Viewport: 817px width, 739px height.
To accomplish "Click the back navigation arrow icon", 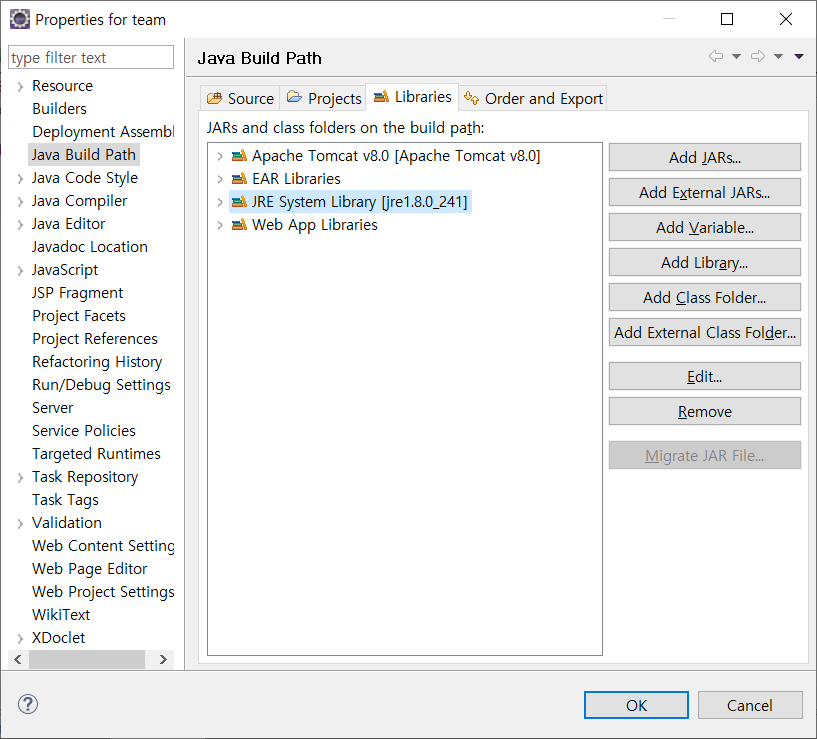I will pos(716,56).
